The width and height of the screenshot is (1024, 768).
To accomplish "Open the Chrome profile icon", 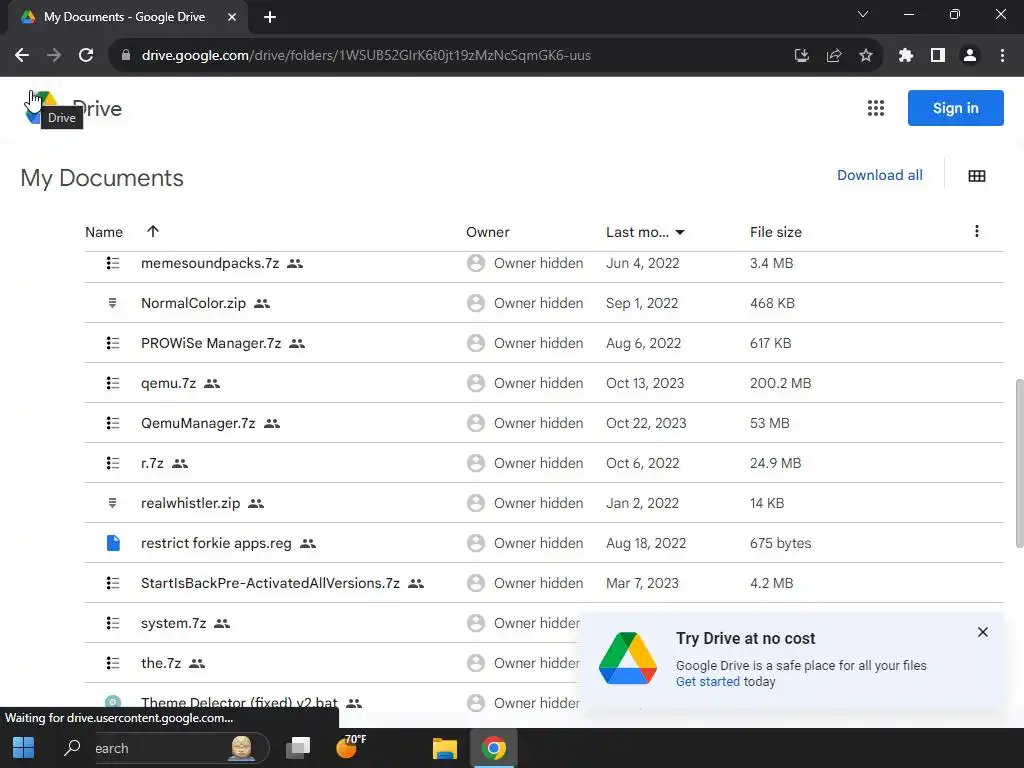I will tap(970, 56).
